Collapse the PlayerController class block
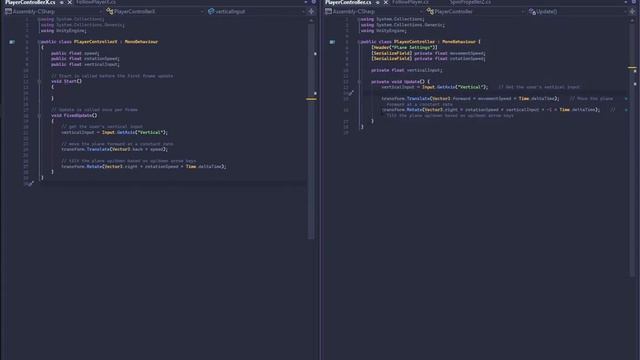Image resolution: width=640 pixels, height=360 pixels. (359, 42)
